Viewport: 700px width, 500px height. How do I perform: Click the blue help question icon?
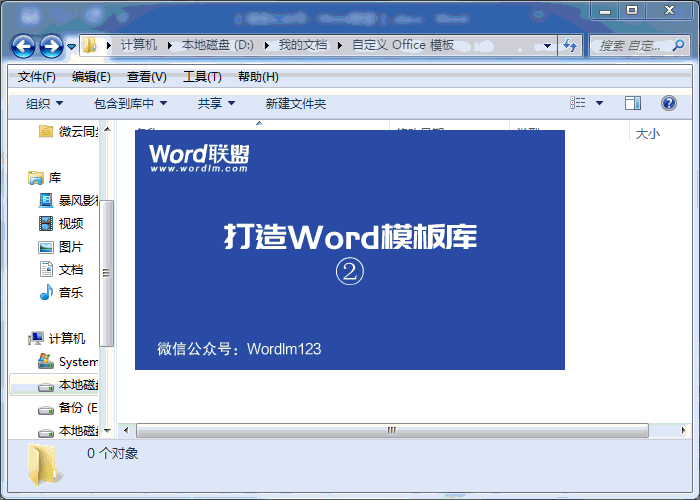668,103
